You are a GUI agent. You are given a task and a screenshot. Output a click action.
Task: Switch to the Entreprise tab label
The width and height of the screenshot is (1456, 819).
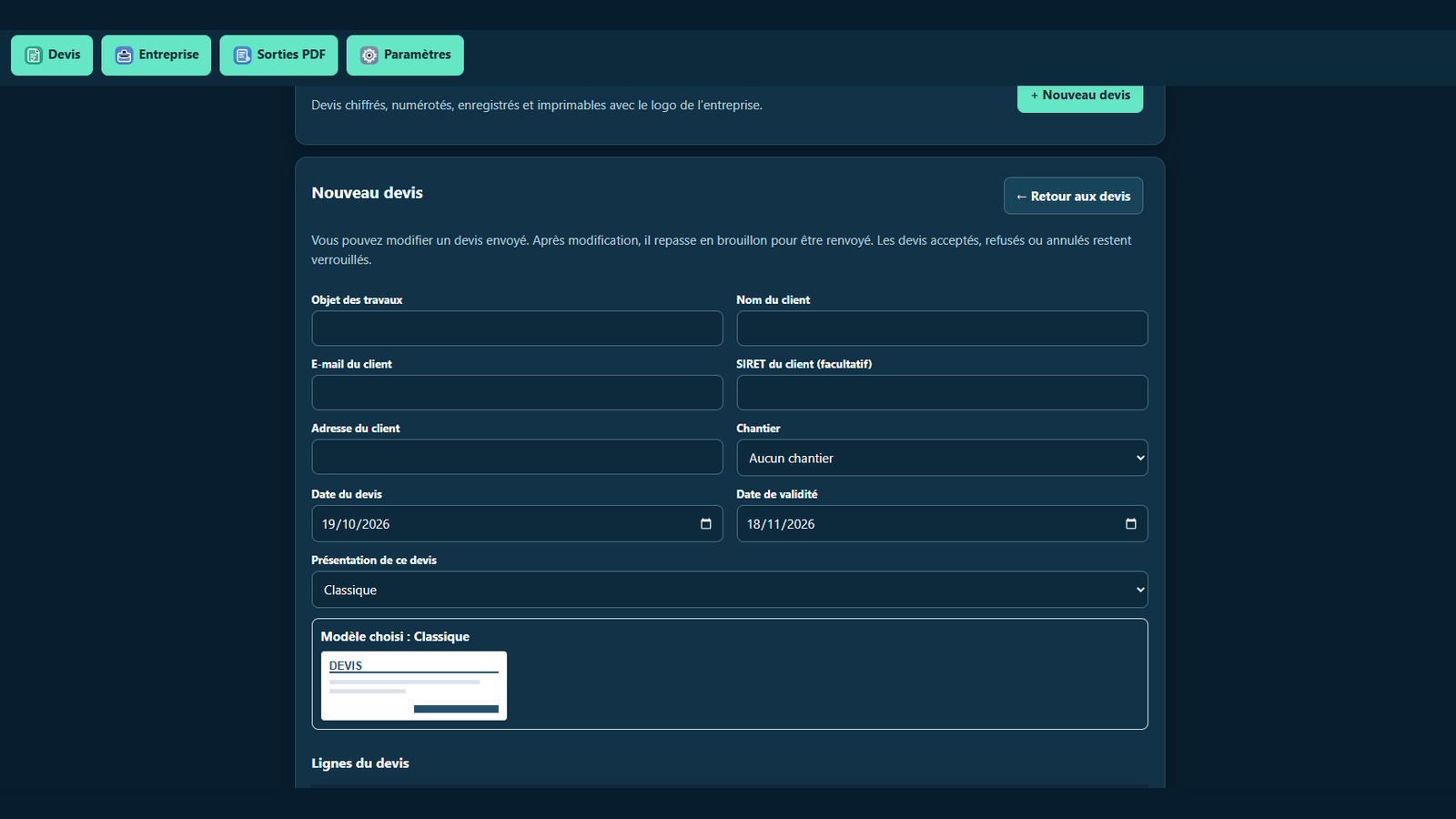pos(168,55)
